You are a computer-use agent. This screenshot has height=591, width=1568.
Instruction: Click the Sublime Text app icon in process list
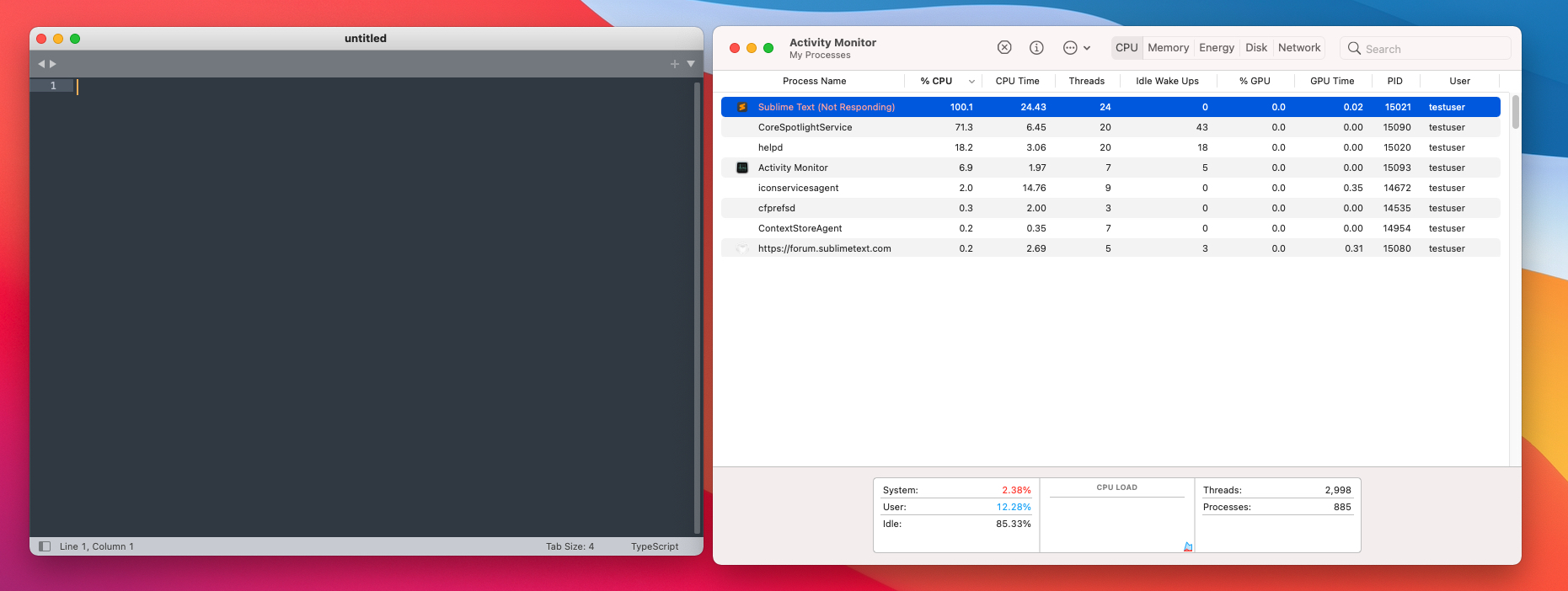[x=742, y=107]
